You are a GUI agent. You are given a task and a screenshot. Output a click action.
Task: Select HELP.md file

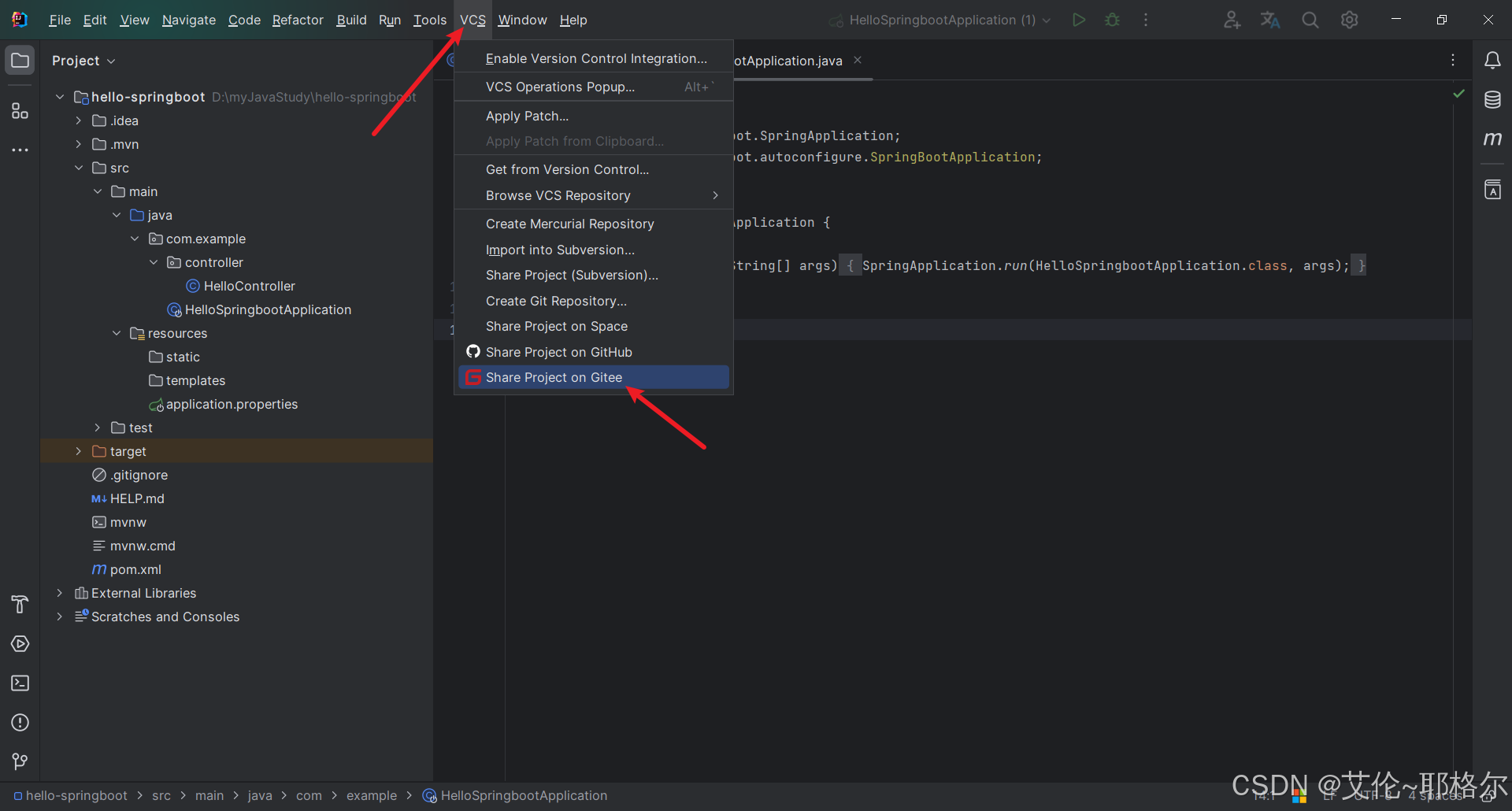128,498
